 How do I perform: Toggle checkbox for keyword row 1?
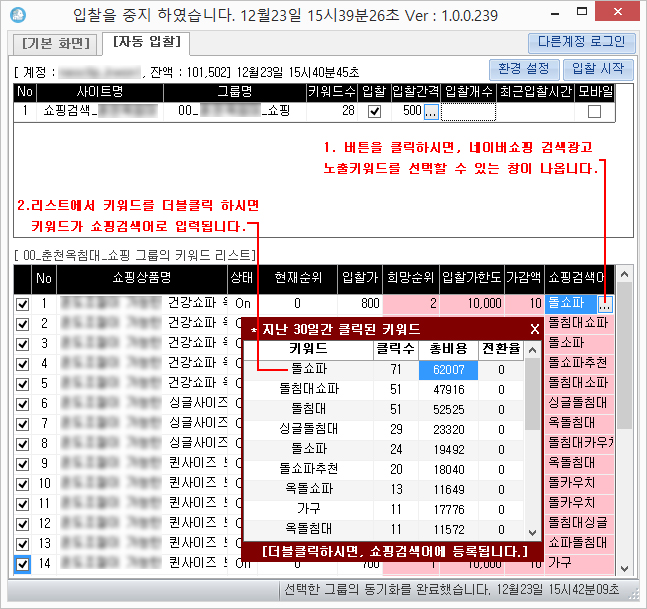click(x=22, y=304)
